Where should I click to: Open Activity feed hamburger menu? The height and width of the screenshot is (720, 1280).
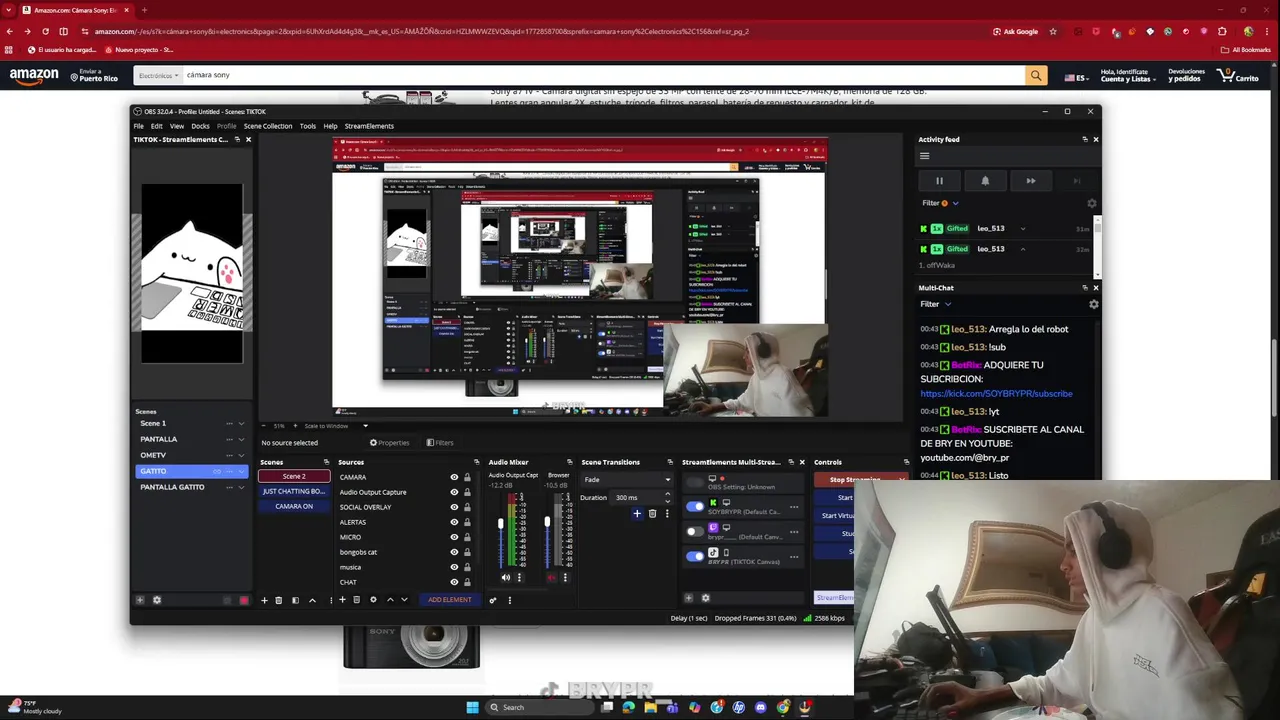click(x=925, y=156)
